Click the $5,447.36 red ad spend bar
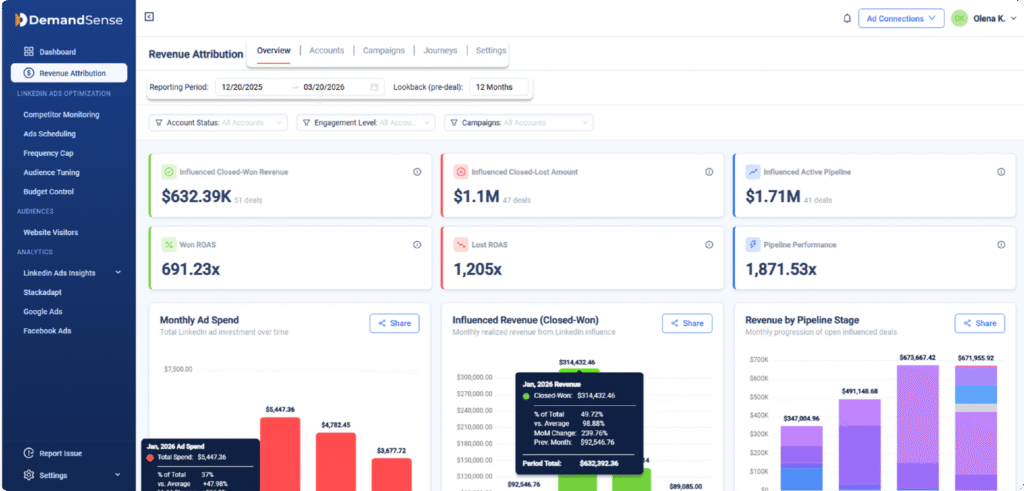The width and height of the screenshot is (1024, 491). [280, 454]
